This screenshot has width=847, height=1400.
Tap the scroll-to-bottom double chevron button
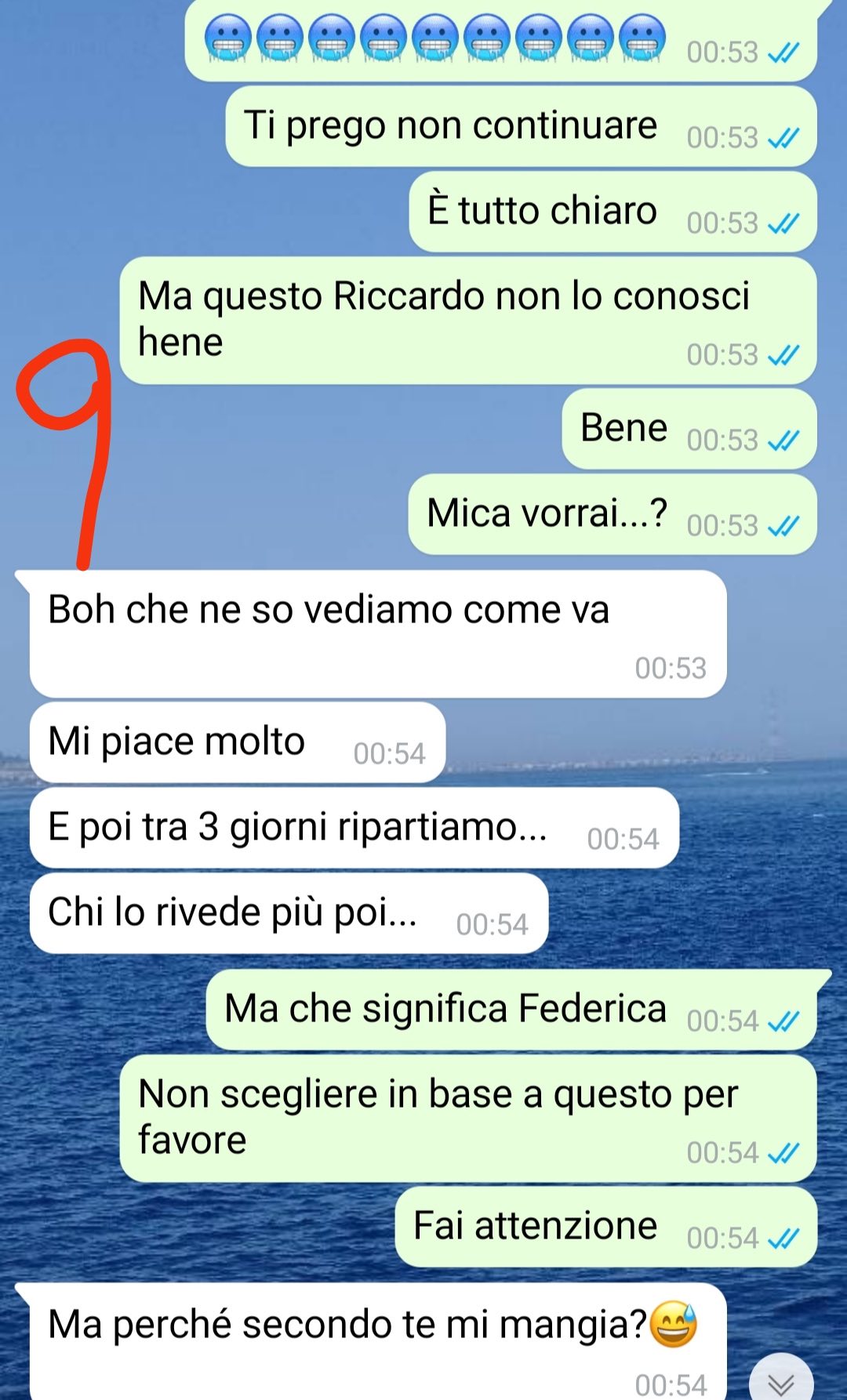pos(781,1381)
